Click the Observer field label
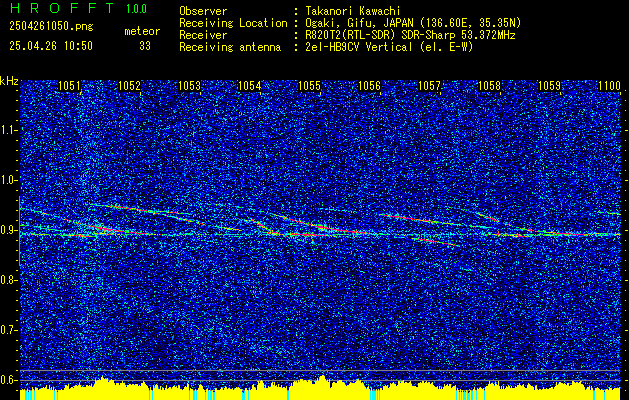This screenshot has width=629, height=400. (x=203, y=11)
